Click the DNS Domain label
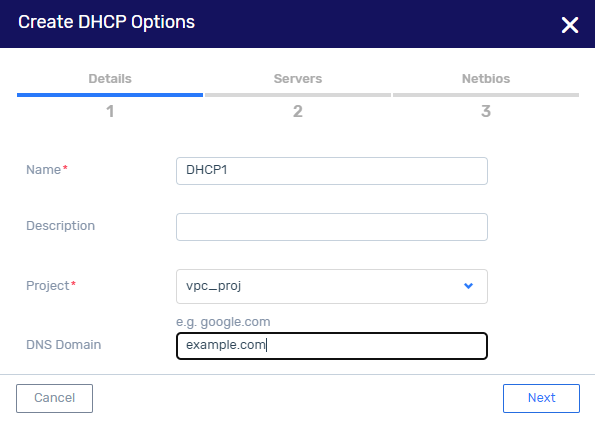This screenshot has width=595, height=421. pos(64,345)
